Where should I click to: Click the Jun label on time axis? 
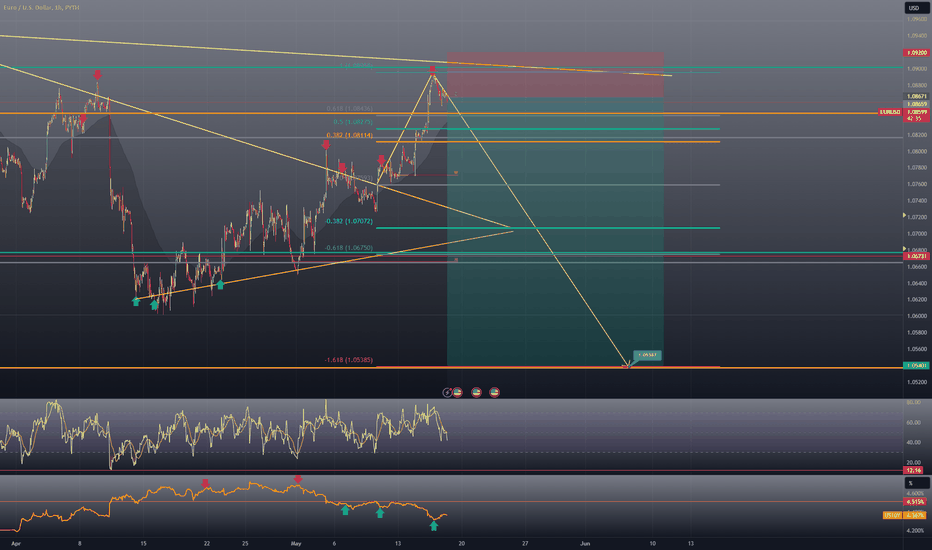(x=585, y=543)
